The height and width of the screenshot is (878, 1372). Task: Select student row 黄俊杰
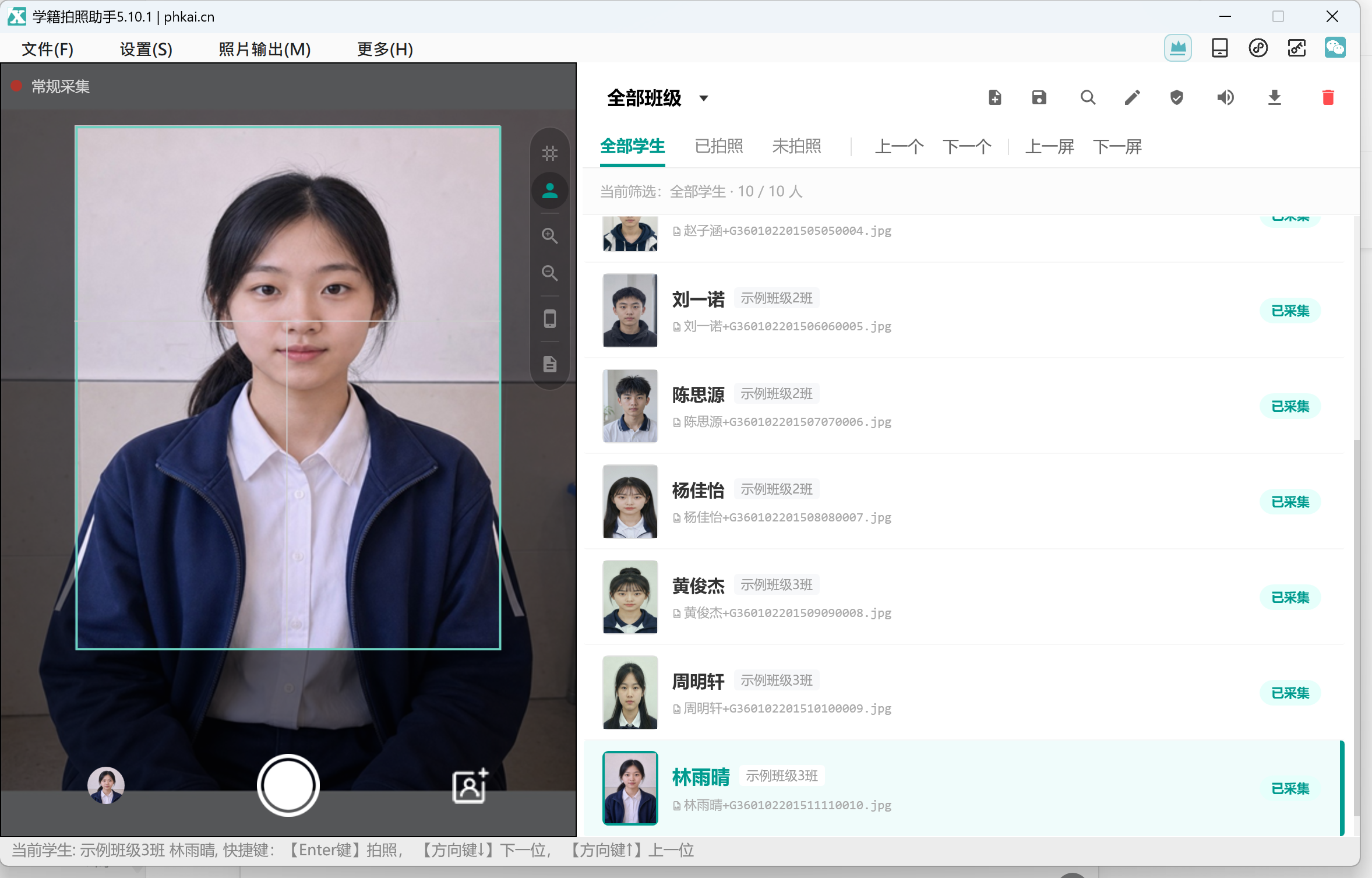pyautogui.click(x=964, y=597)
